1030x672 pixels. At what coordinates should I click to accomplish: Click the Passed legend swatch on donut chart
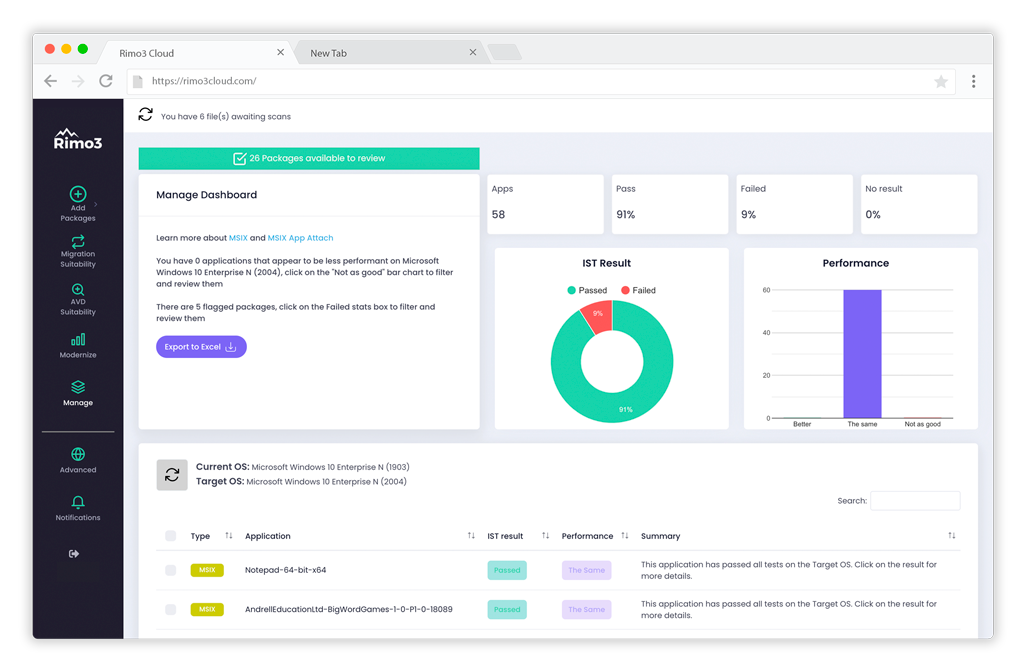pos(571,290)
